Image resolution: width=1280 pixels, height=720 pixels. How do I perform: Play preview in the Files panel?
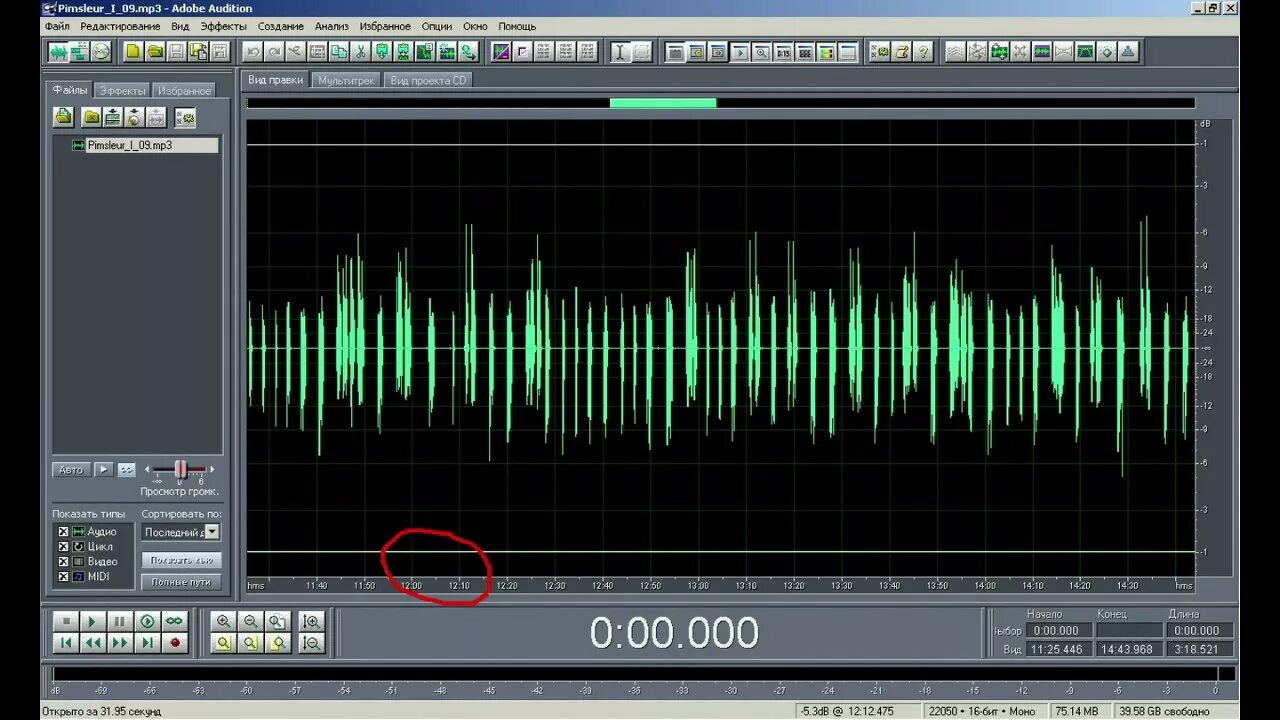click(x=104, y=470)
